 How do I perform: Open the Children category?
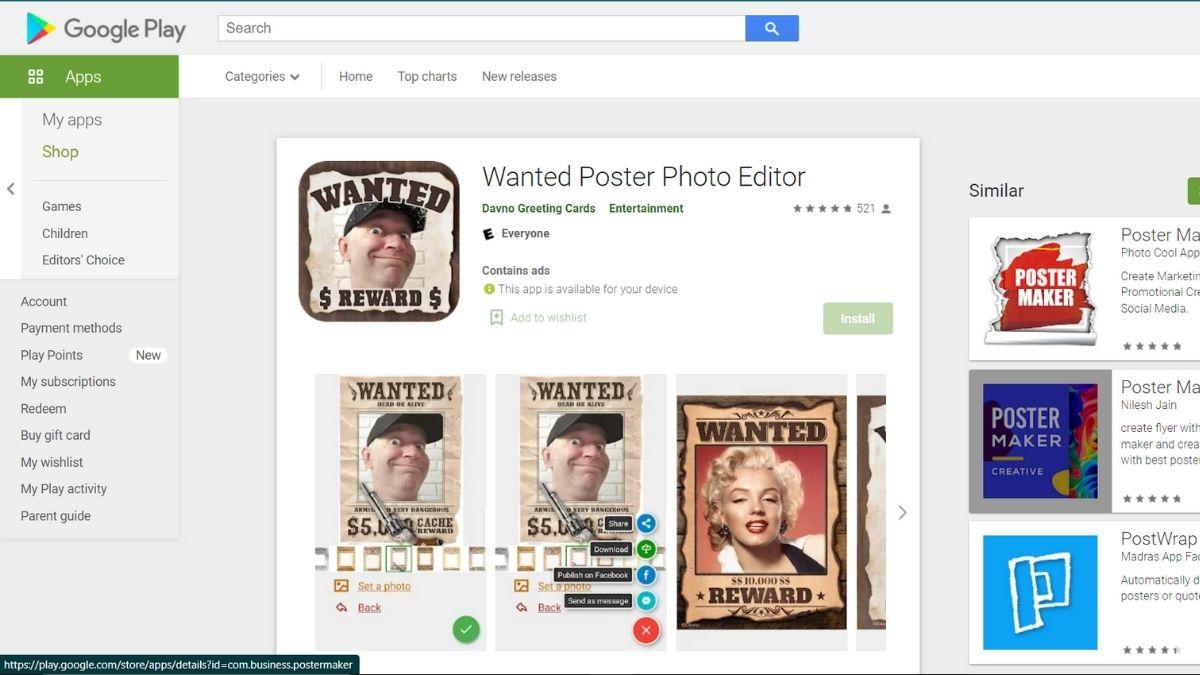[x=65, y=233]
